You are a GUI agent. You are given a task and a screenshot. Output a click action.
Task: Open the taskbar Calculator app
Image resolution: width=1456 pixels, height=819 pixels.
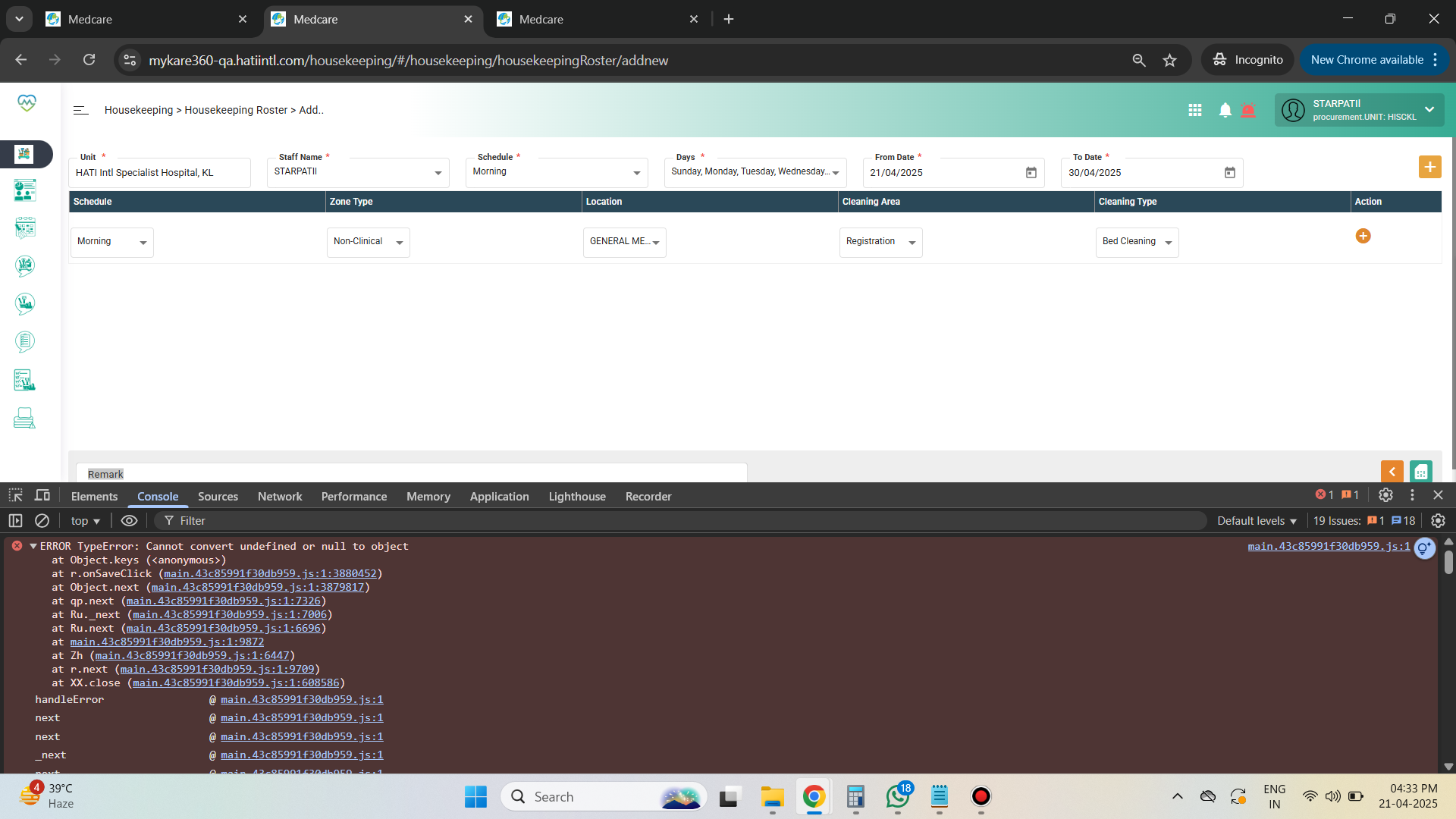855,796
